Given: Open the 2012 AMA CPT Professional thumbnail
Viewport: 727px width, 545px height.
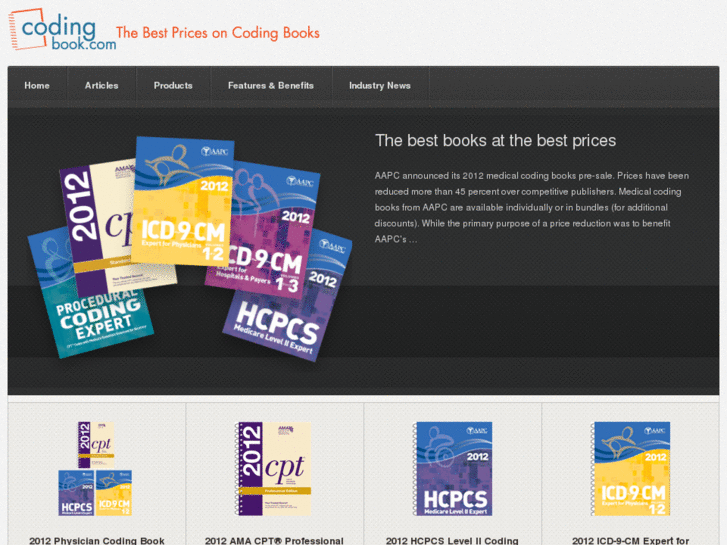Looking at the screenshot, I should coord(273,468).
